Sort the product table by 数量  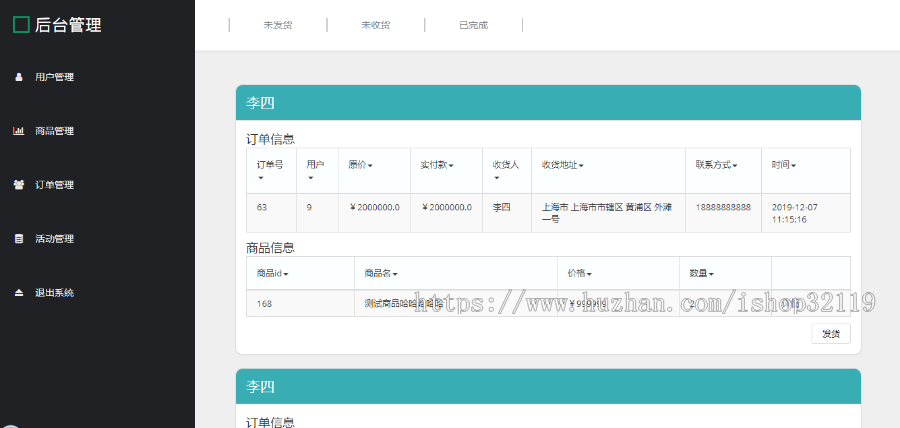[701, 273]
